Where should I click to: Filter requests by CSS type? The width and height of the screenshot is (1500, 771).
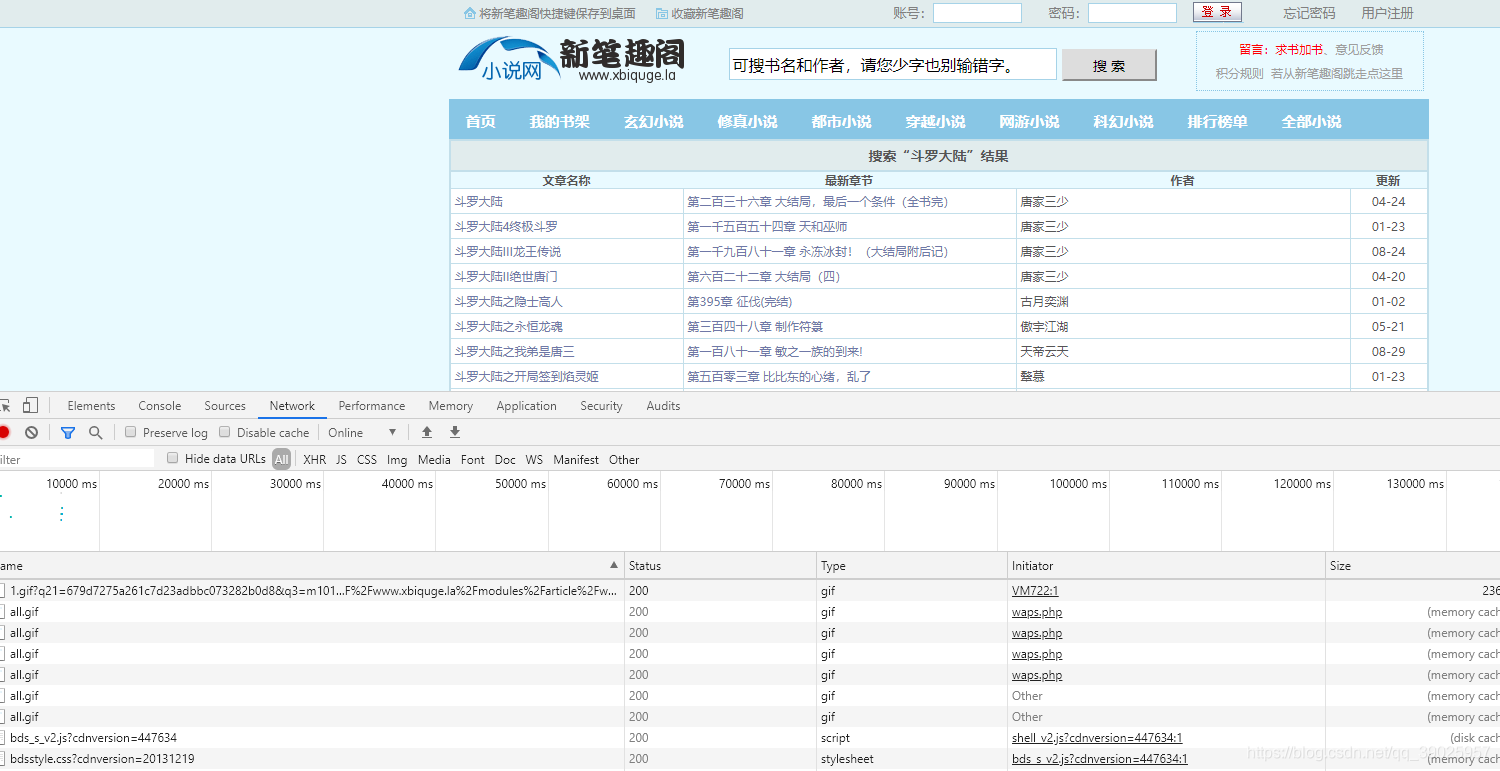(367, 459)
